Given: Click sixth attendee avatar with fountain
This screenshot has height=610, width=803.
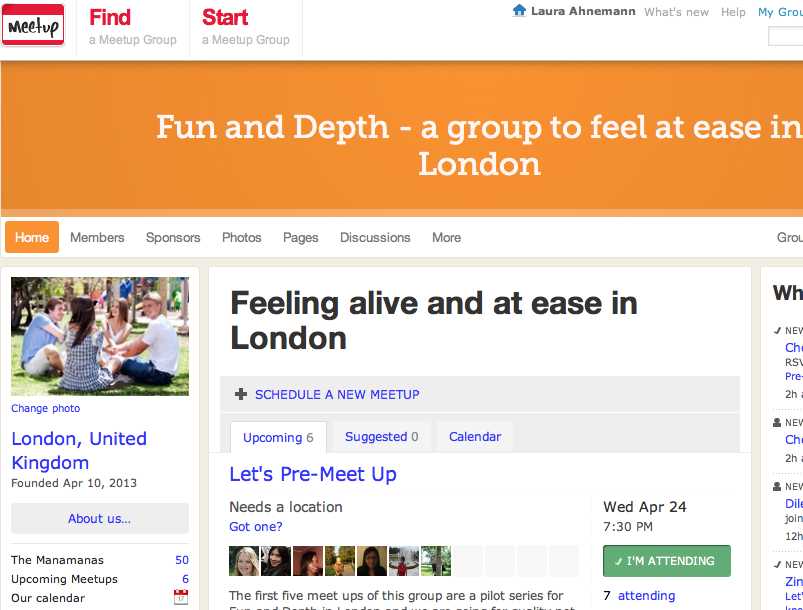Looking at the screenshot, I should (404, 561).
